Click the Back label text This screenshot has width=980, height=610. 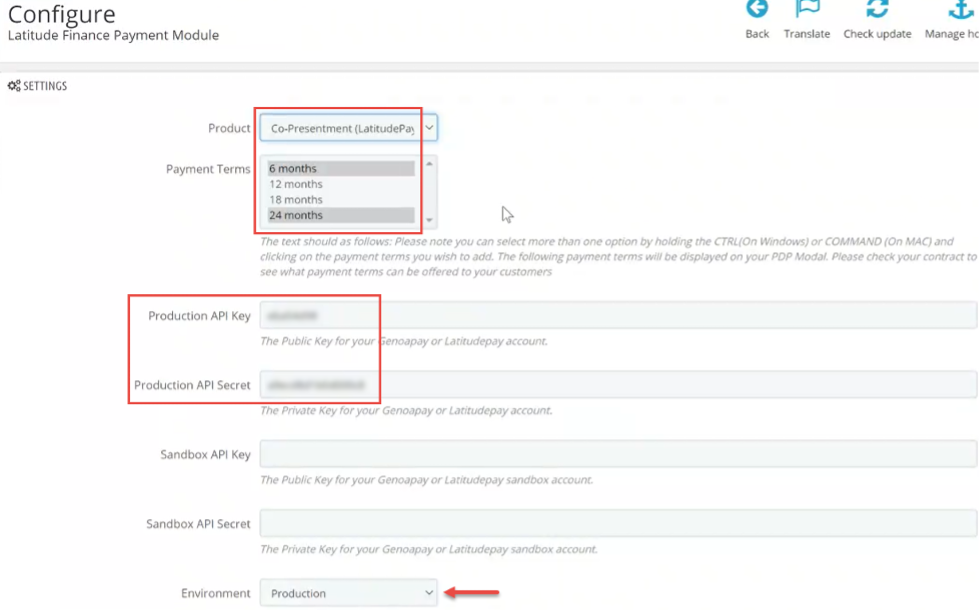pyautogui.click(x=757, y=34)
